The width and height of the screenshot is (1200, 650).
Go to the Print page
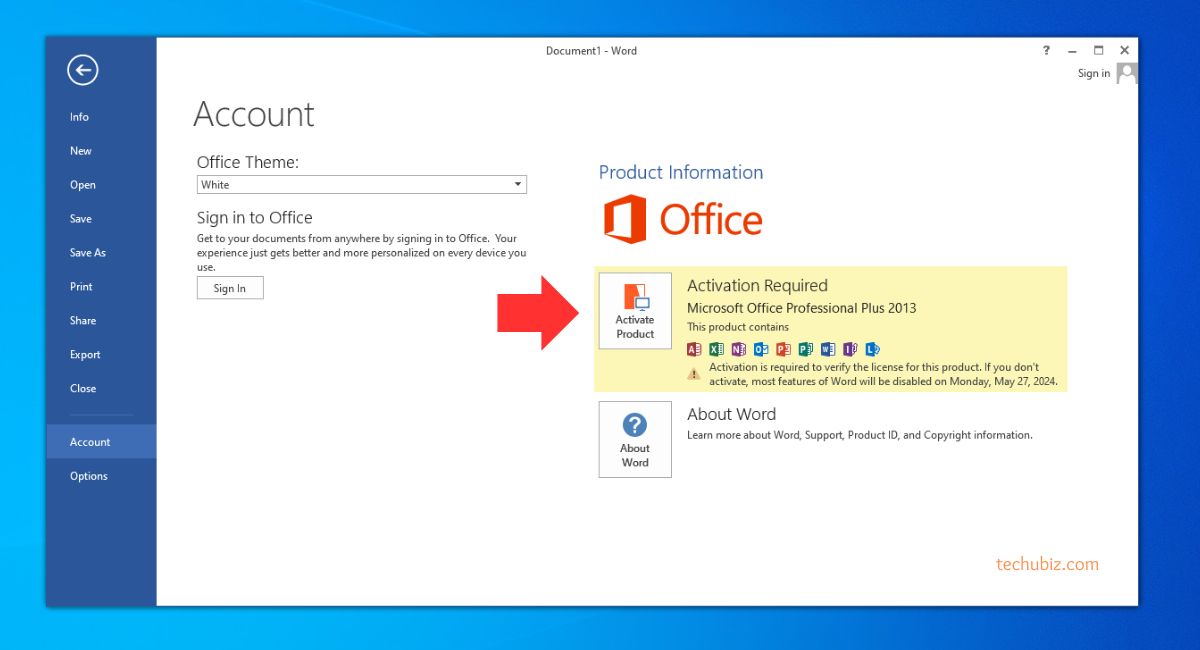pyautogui.click(x=102, y=287)
